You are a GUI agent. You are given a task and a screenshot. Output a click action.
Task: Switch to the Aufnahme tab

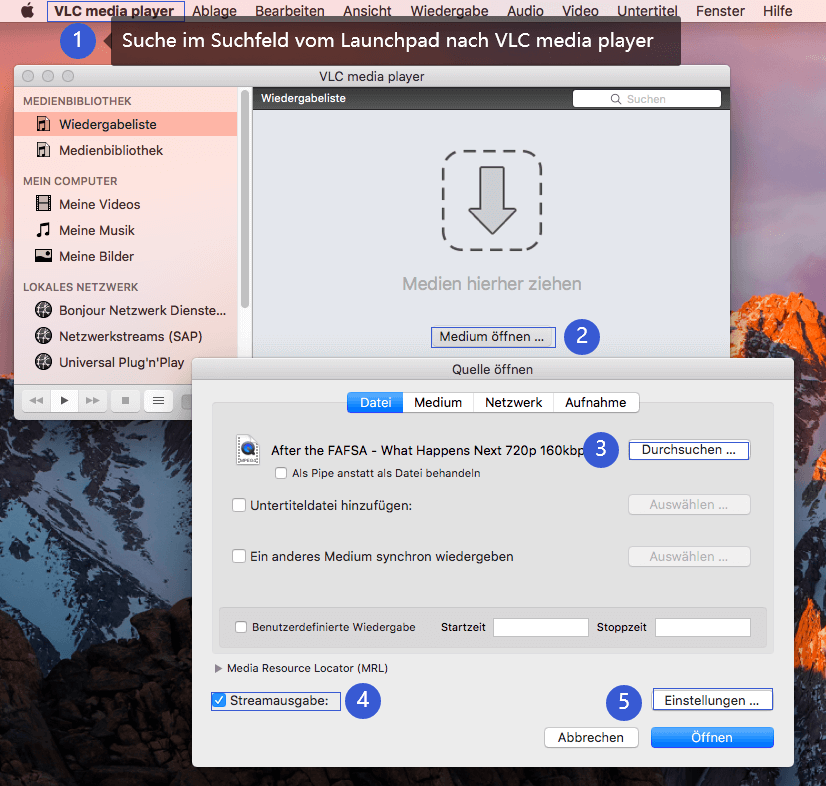click(596, 402)
